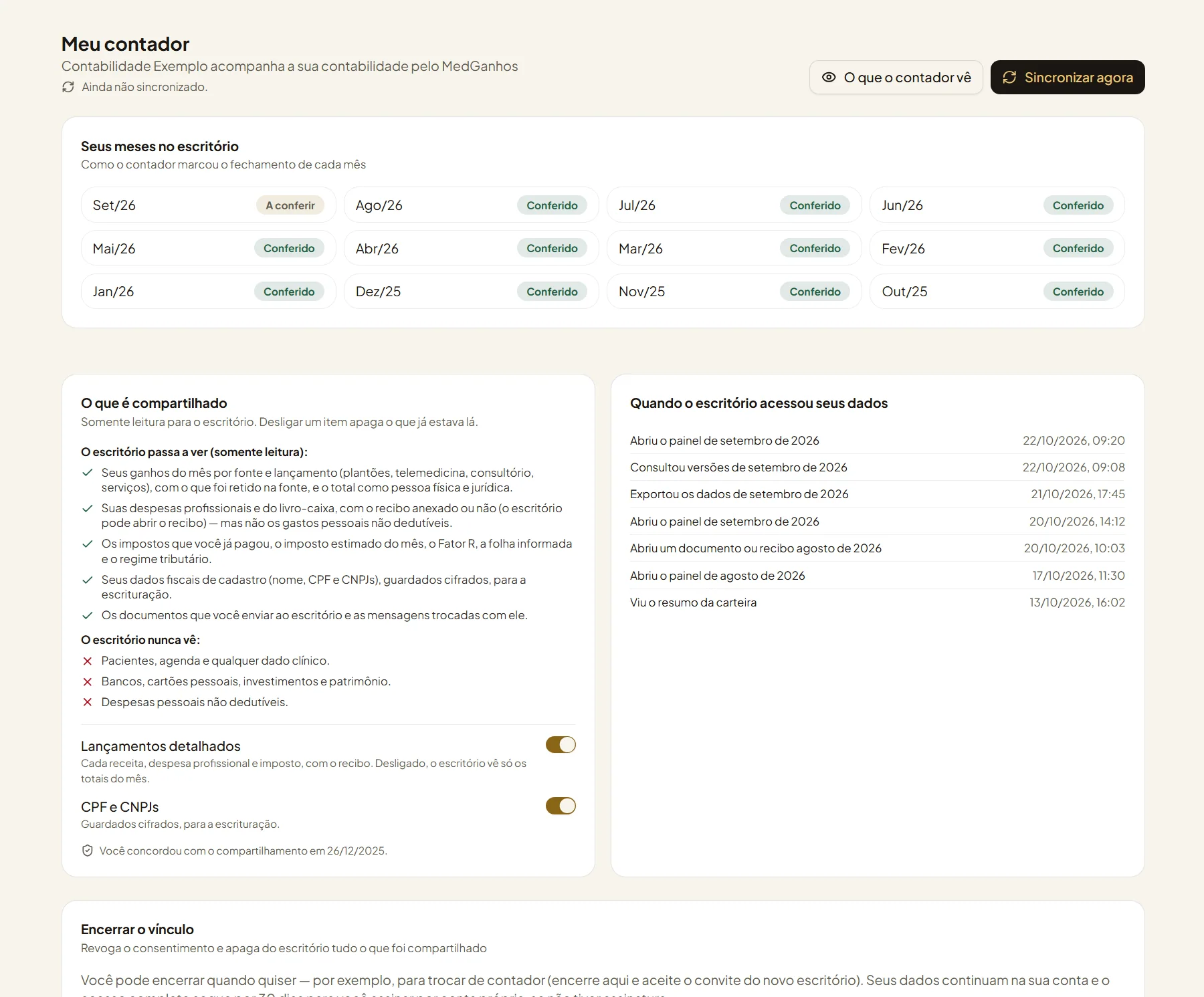This screenshot has height=997, width=1204.
Task: Click the Abr/26 month card
Action: pos(472,248)
